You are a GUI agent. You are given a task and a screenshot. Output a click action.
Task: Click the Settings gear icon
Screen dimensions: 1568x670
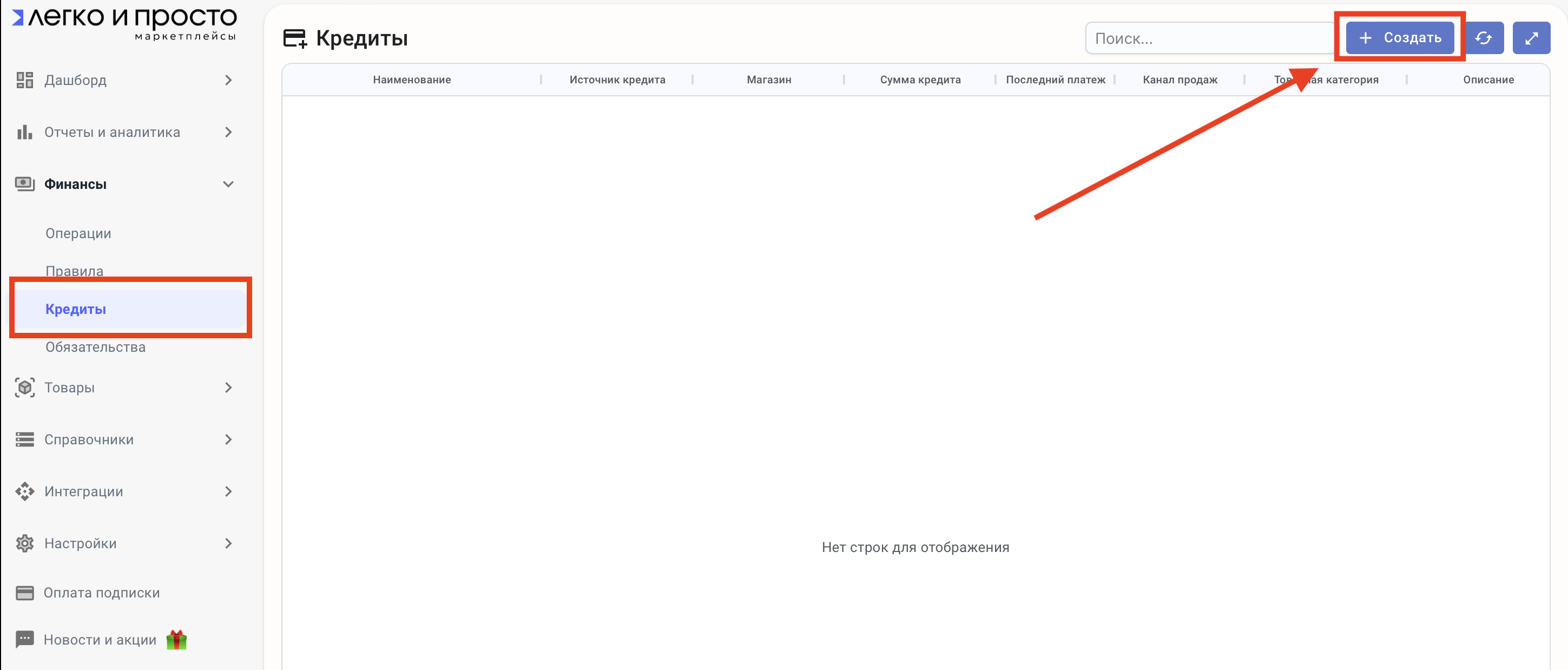(24, 543)
